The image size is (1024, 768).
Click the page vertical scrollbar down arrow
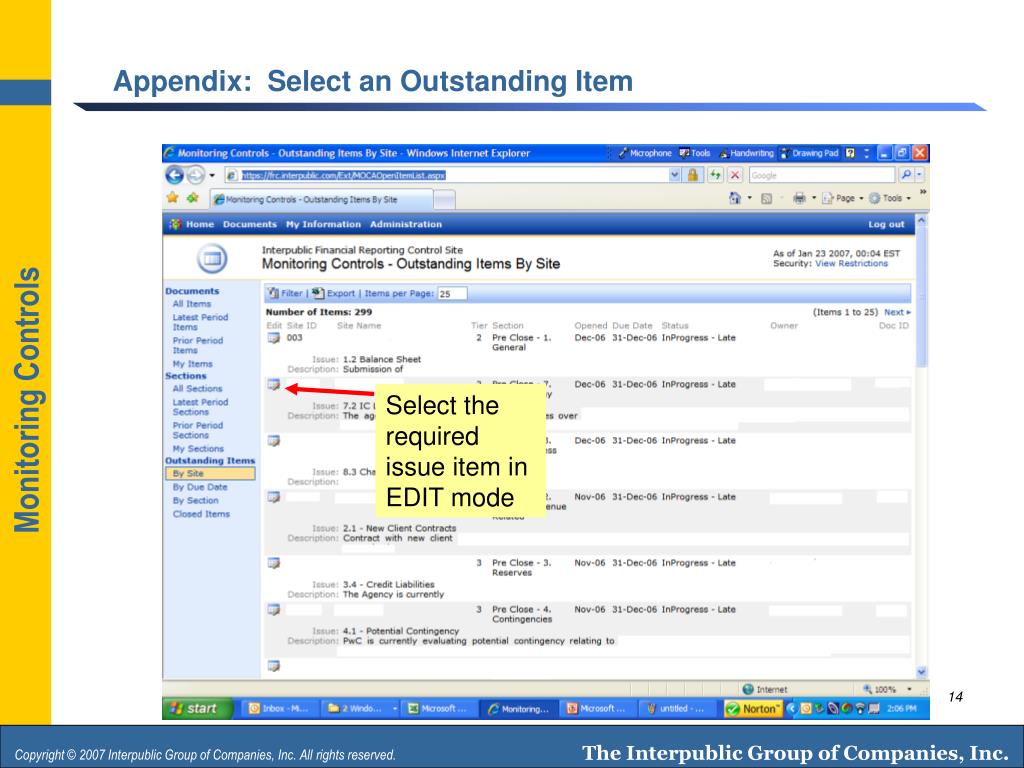[921, 672]
